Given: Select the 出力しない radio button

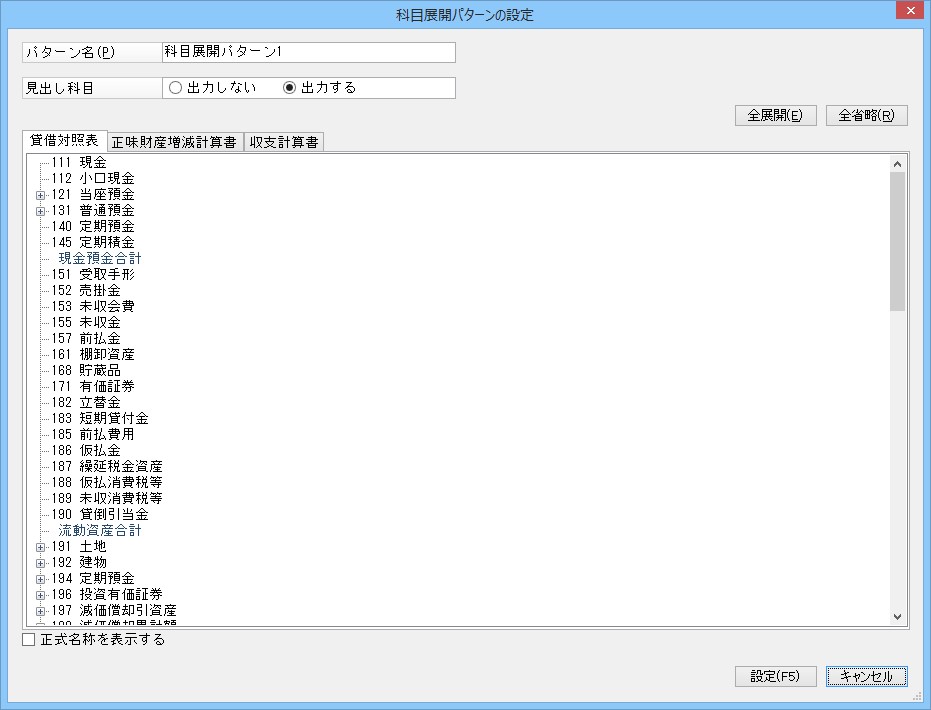Looking at the screenshot, I should pyautogui.click(x=176, y=88).
